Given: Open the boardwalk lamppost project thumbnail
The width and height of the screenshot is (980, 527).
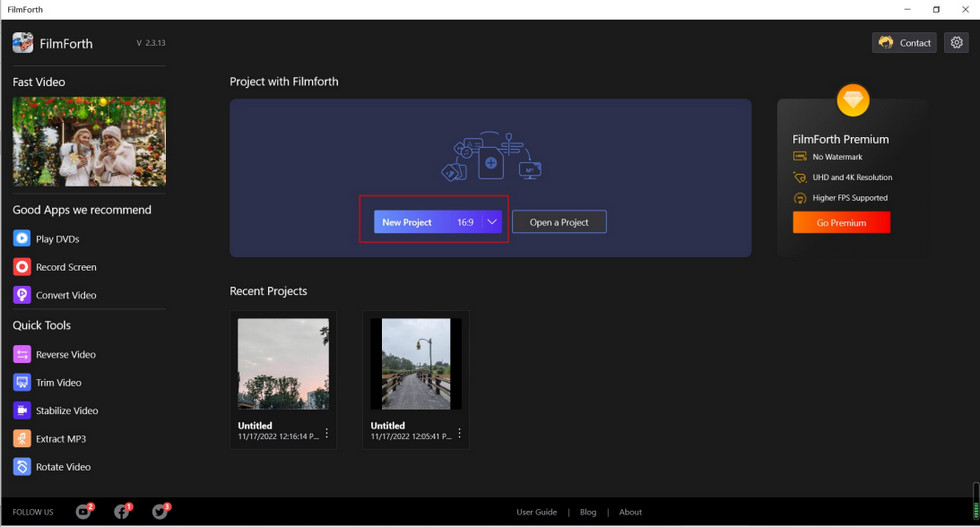Looking at the screenshot, I should pos(416,364).
